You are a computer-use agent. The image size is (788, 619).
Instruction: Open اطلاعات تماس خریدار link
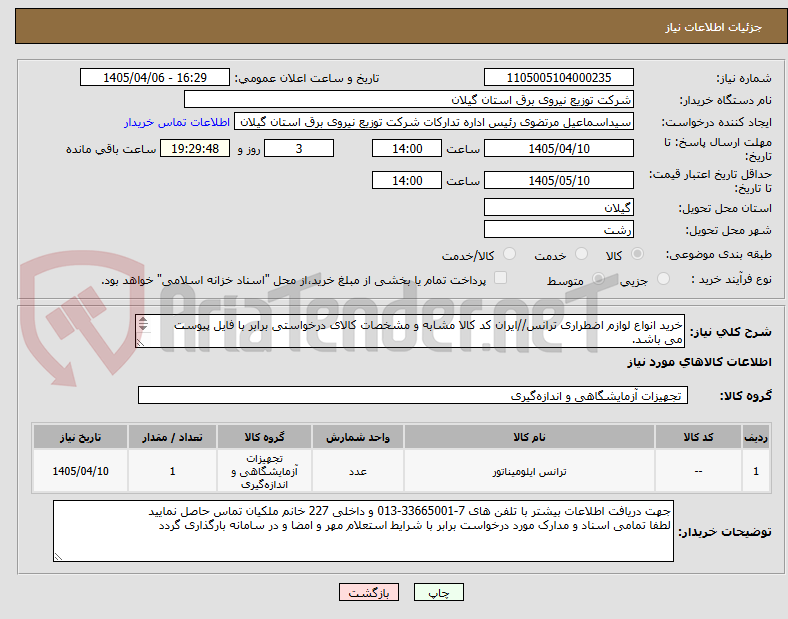click(177, 122)
